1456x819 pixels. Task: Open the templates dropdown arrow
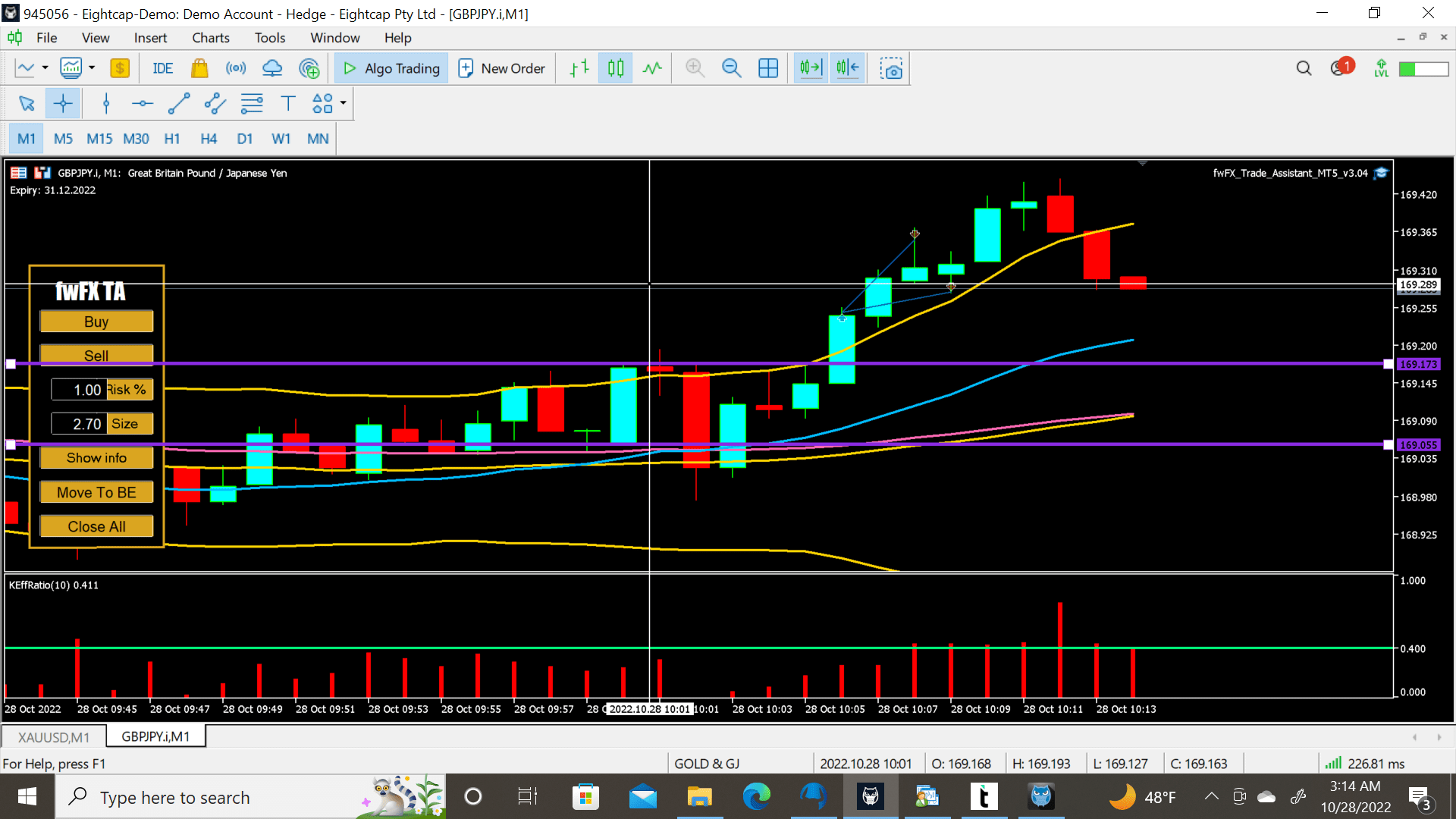[93, 68]
